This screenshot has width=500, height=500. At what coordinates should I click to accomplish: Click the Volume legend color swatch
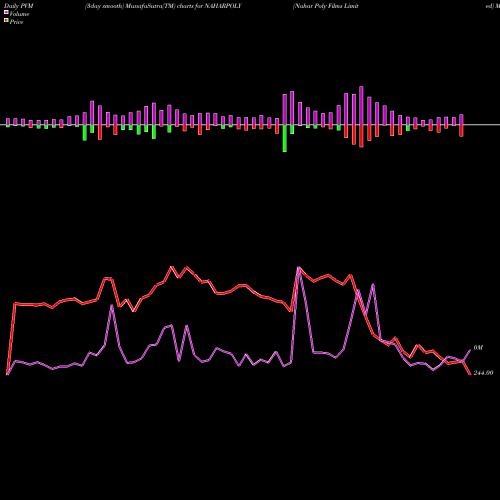[6, 12]
